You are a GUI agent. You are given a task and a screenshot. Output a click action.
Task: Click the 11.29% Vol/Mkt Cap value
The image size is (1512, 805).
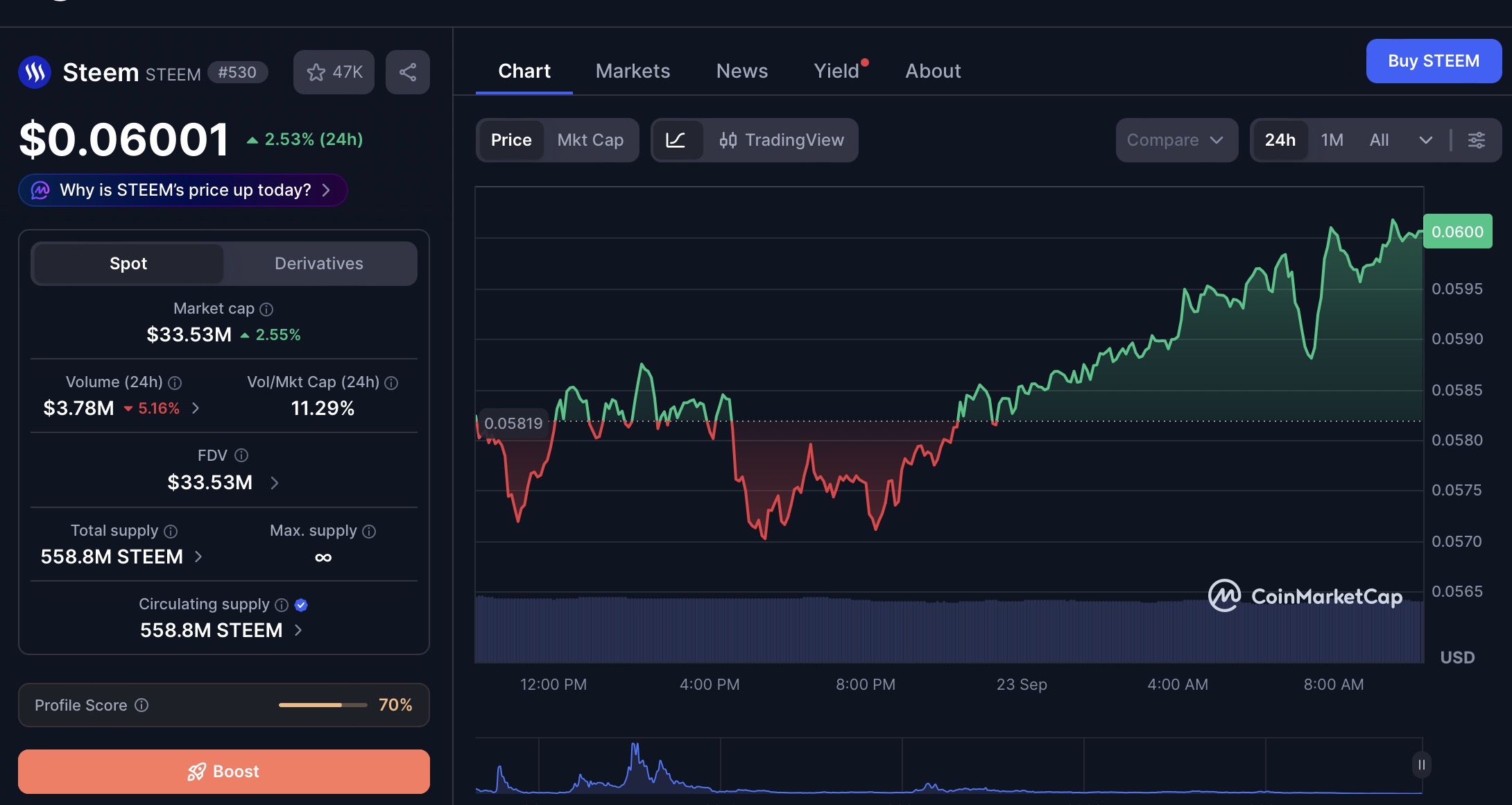pos(323,409)
